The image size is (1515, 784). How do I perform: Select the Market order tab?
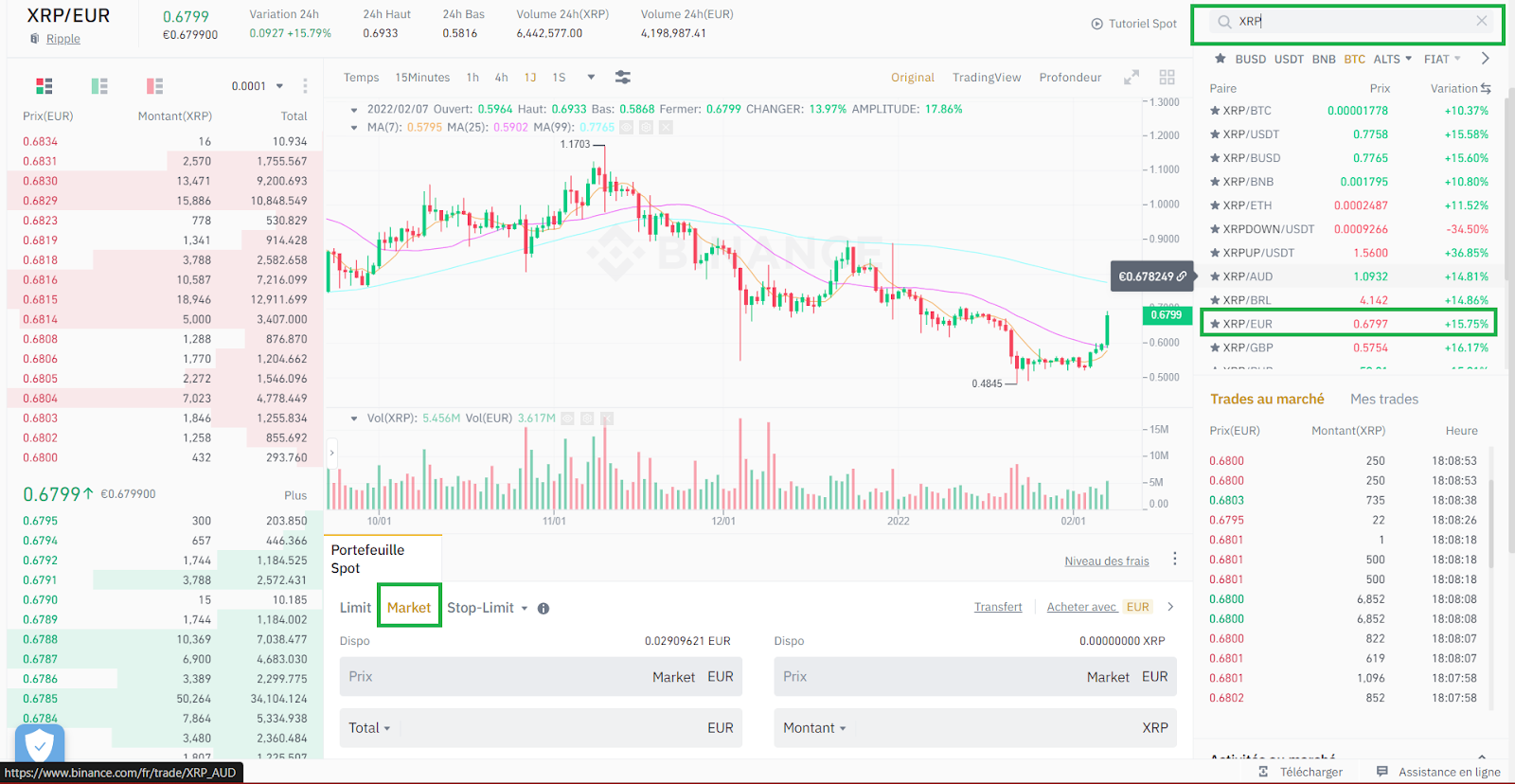[x=409, y=608]
